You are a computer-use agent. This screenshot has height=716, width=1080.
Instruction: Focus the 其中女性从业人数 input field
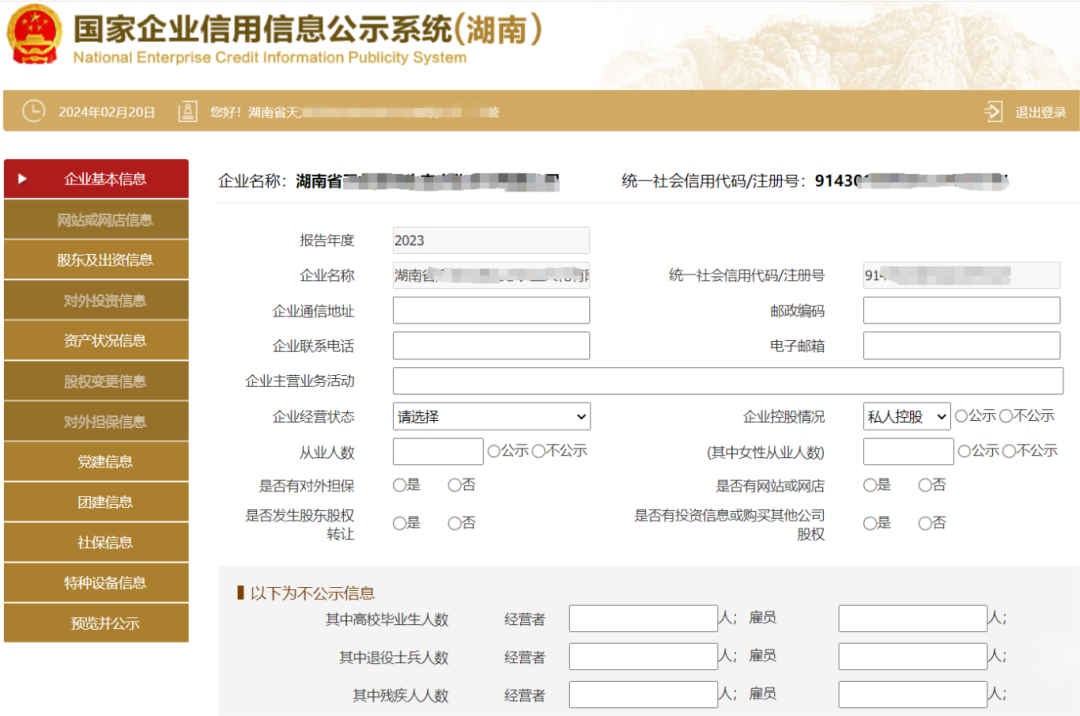(x=908, y=452)
